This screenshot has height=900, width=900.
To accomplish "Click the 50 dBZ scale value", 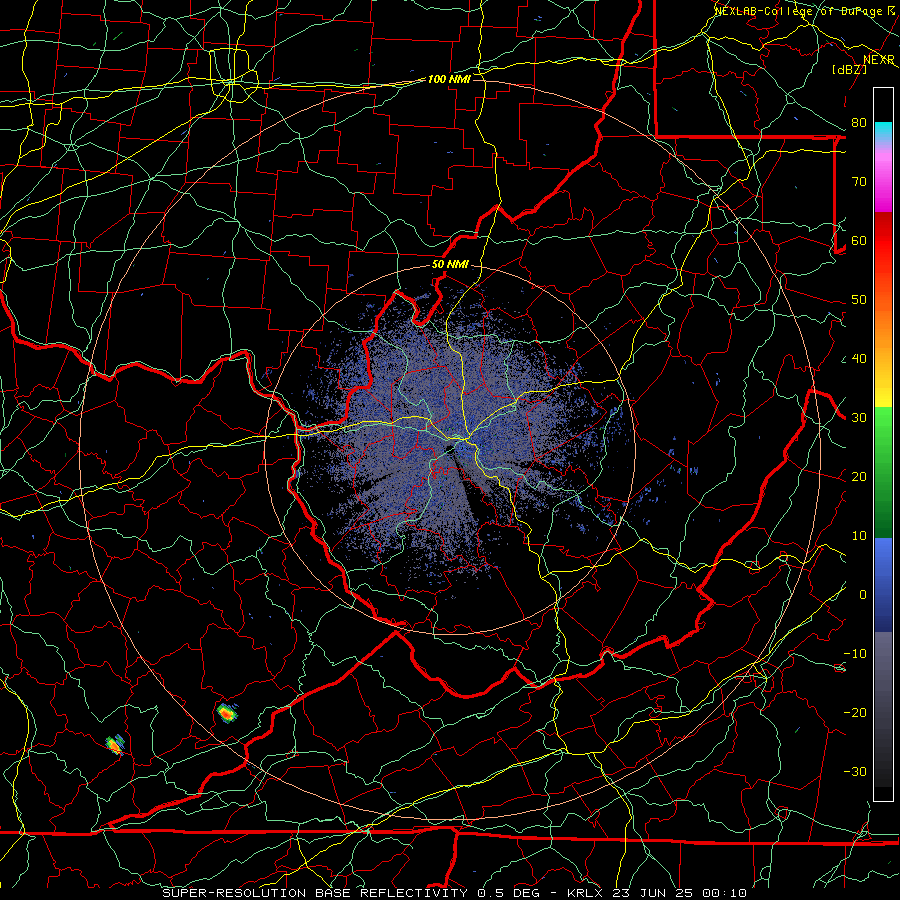I will pos(859,300).
